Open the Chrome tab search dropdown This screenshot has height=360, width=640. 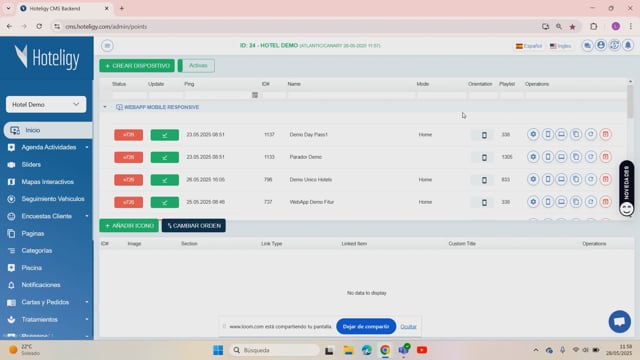[8, 8]
